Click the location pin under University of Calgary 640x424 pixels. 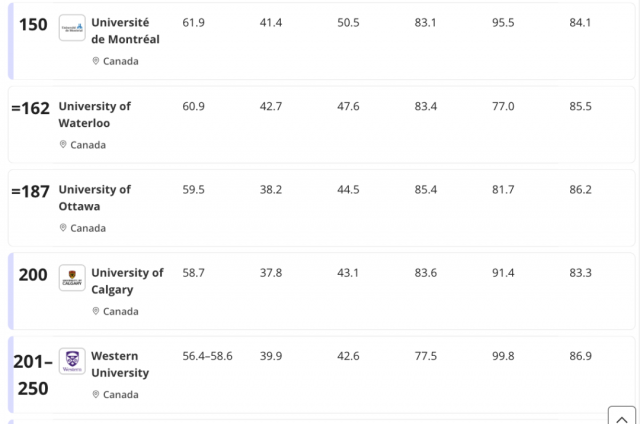click(96, 311)
